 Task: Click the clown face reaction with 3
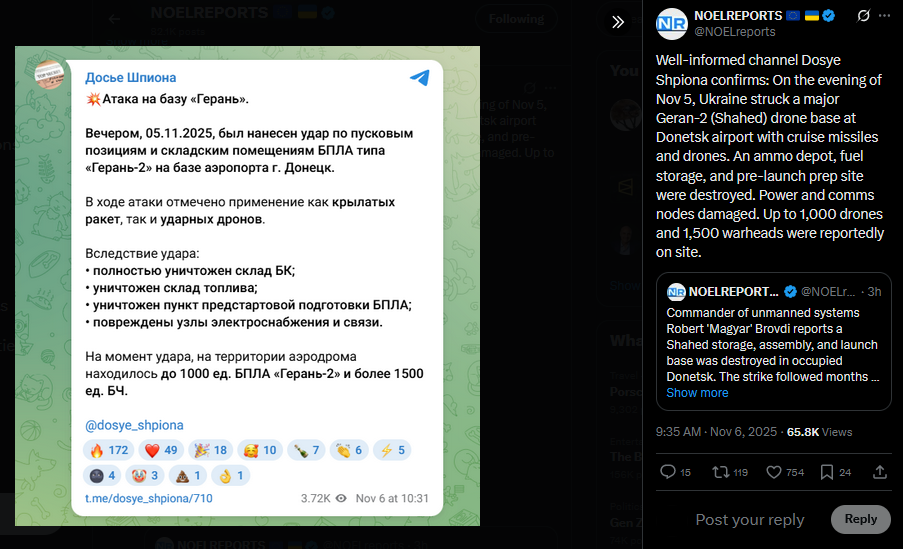tap(145, 475)
